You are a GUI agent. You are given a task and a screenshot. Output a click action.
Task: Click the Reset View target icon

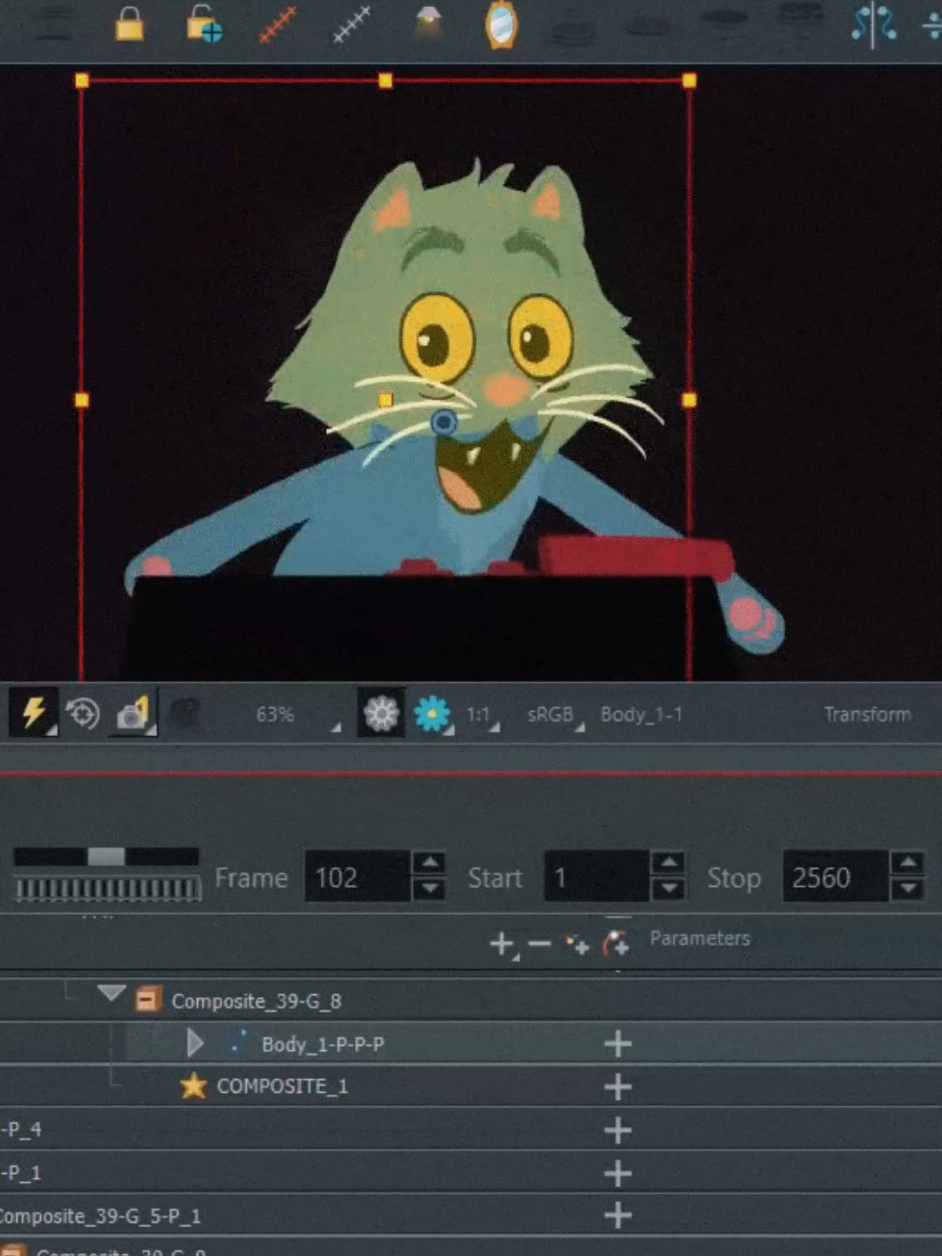(82, 714)
